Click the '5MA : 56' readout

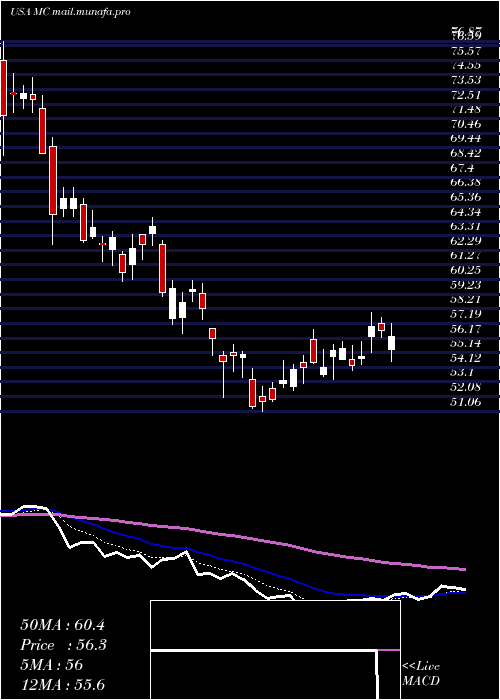[52, 665]
